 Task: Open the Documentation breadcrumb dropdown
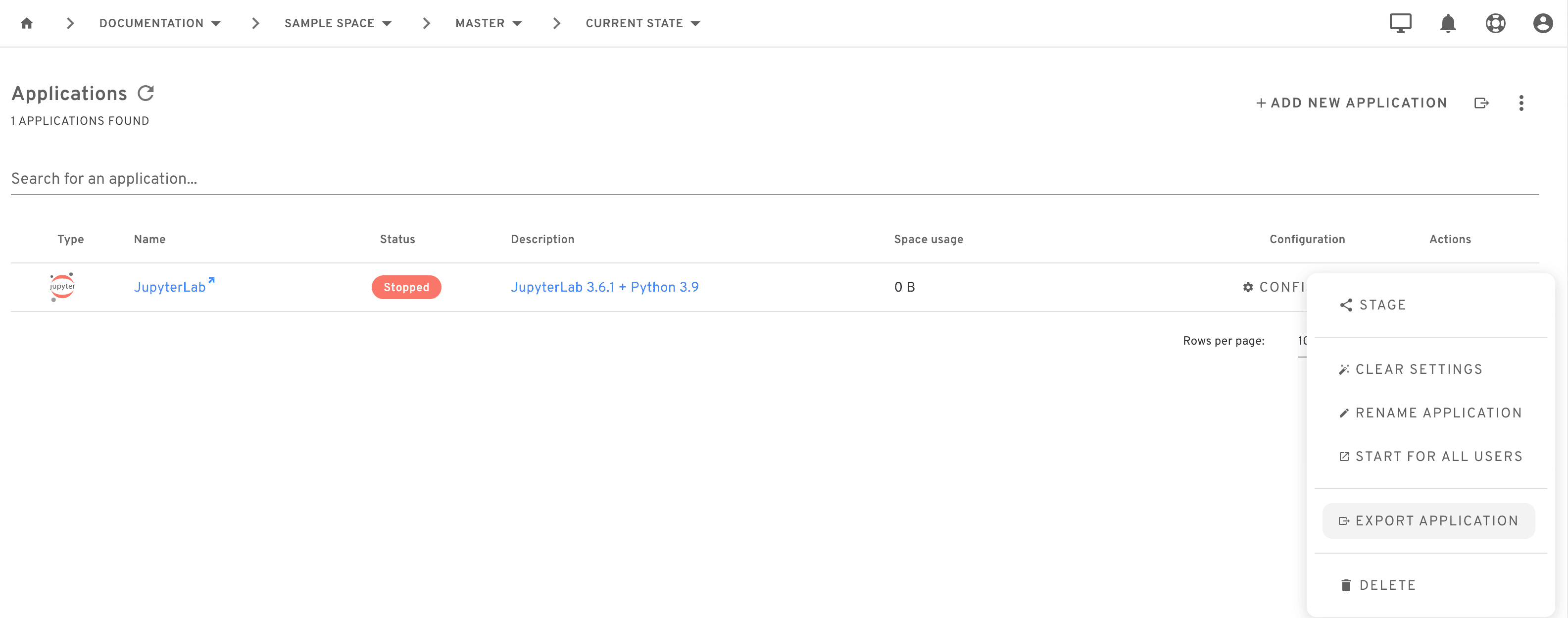coord(159,23)
